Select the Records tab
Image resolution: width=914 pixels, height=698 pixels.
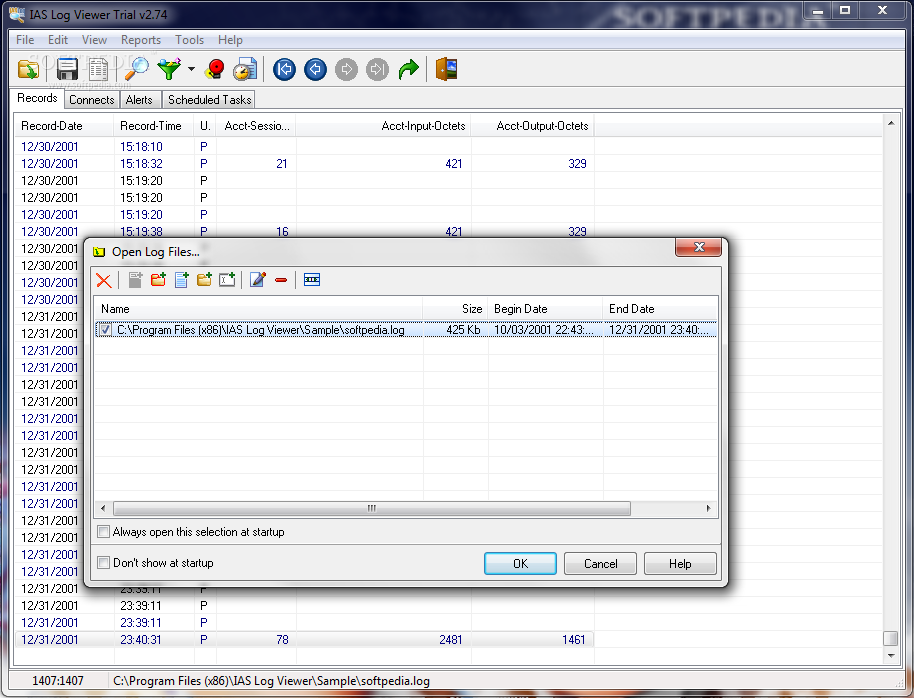pyautogui.click(x=37, y=98)
